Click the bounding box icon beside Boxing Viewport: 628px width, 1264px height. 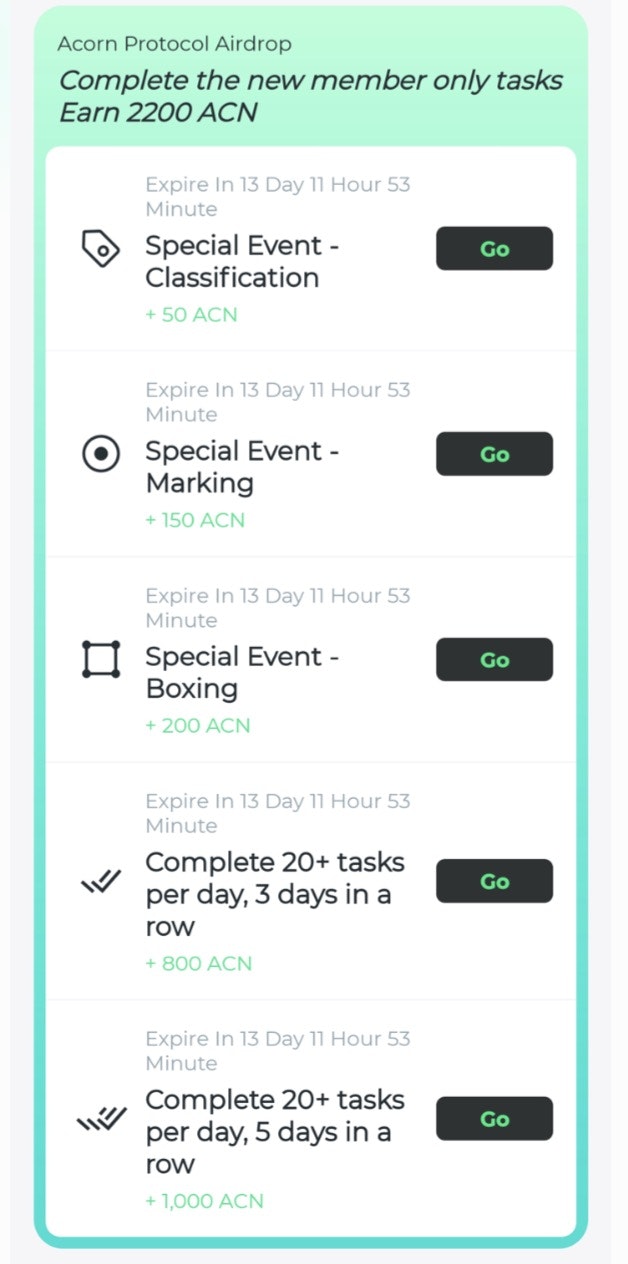tap(101, 660)
